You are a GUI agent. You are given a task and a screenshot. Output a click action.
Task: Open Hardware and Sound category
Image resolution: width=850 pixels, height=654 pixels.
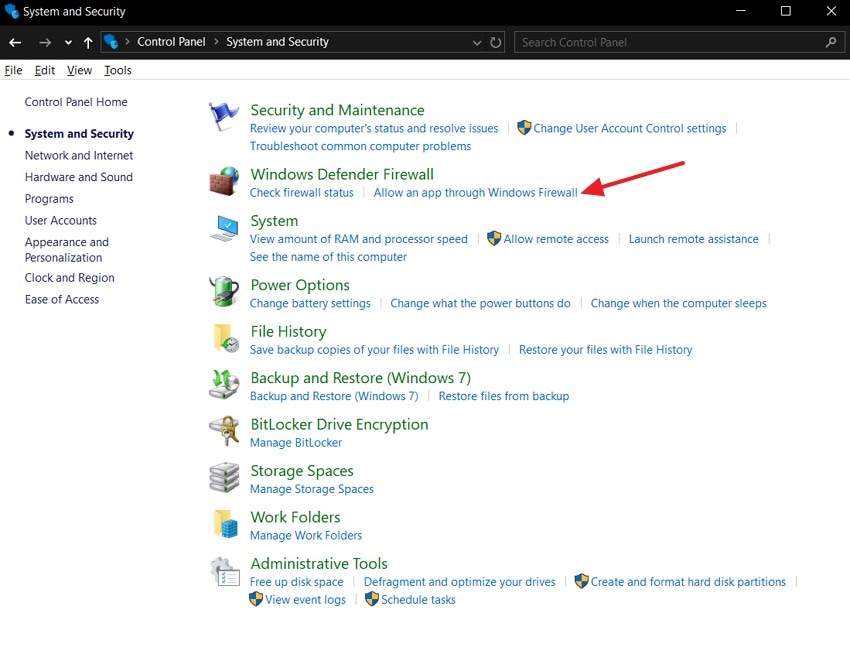pyautogui.click(x=79, y=177)
